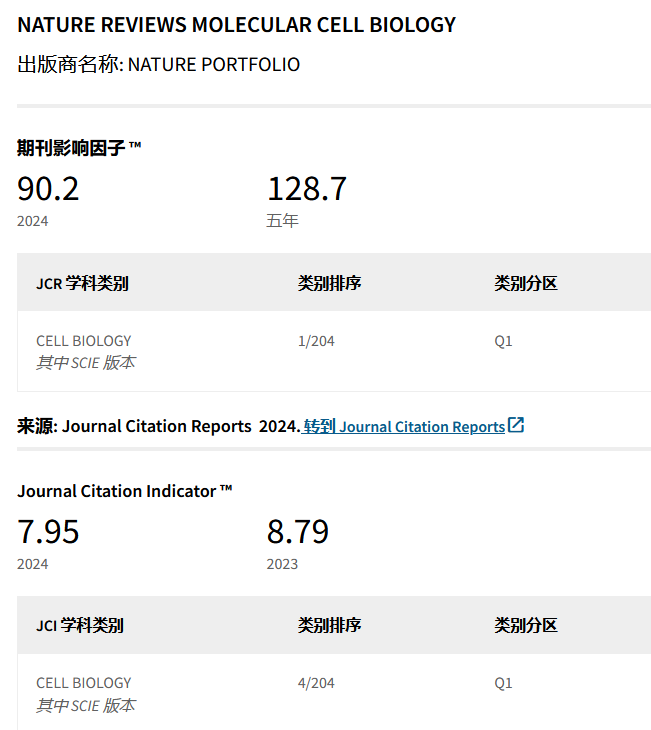The width and height of the screenshot is (651, 730).
Task: Click the Q1 quartile in the JCI row
Action: [x=503, y=683]
